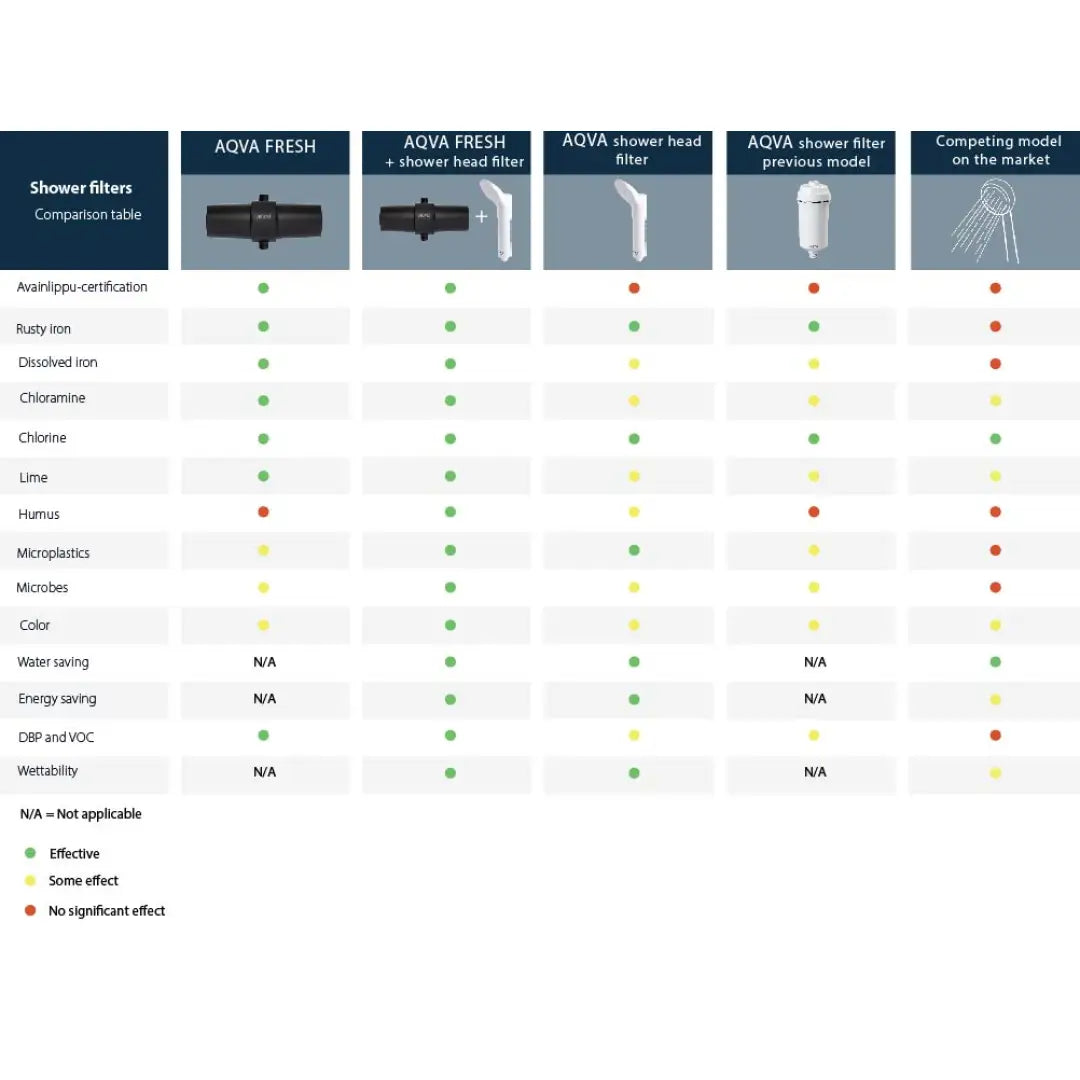Click the green Effective legend dot
Screen dimensions: 1080x1080
click(30, 853)
